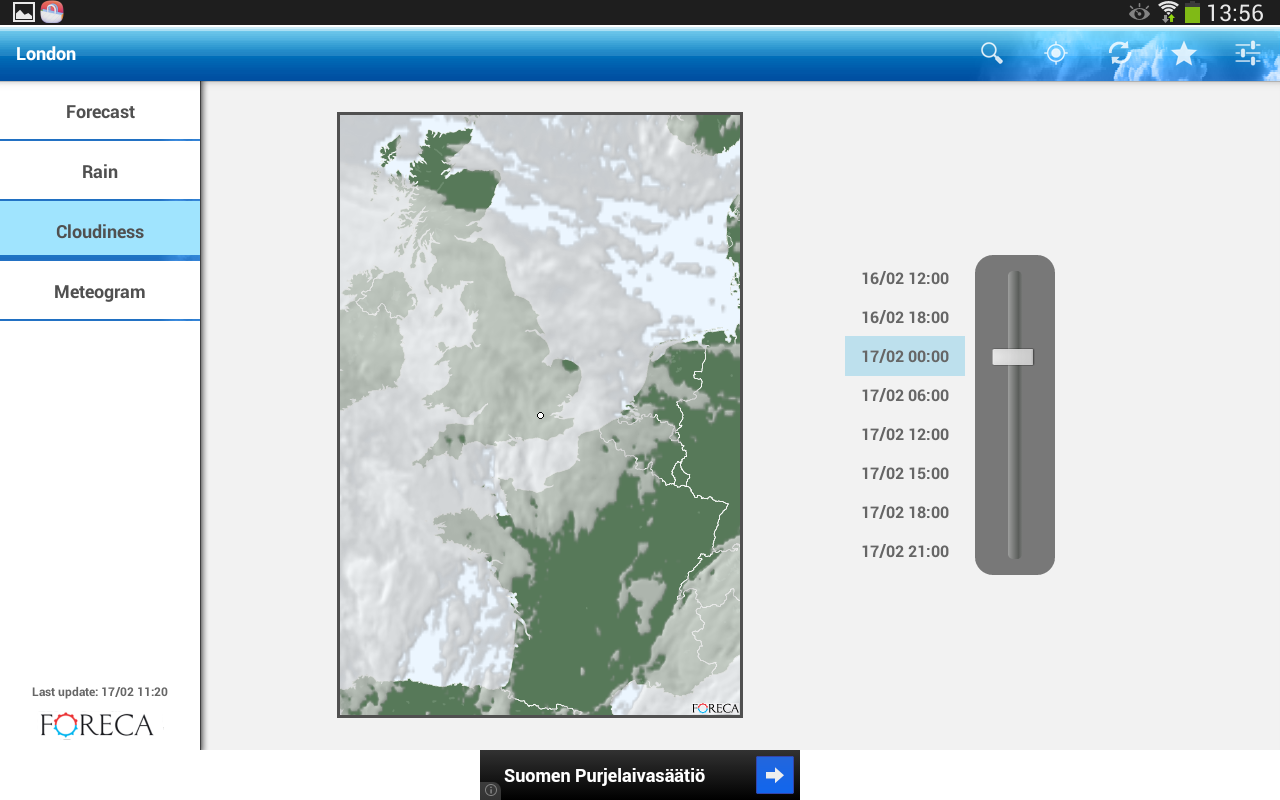Viewport: 1280px width, 800px height.
Task: Select the 16/02 12:00 time step
Action: click(x=905, y=278)
